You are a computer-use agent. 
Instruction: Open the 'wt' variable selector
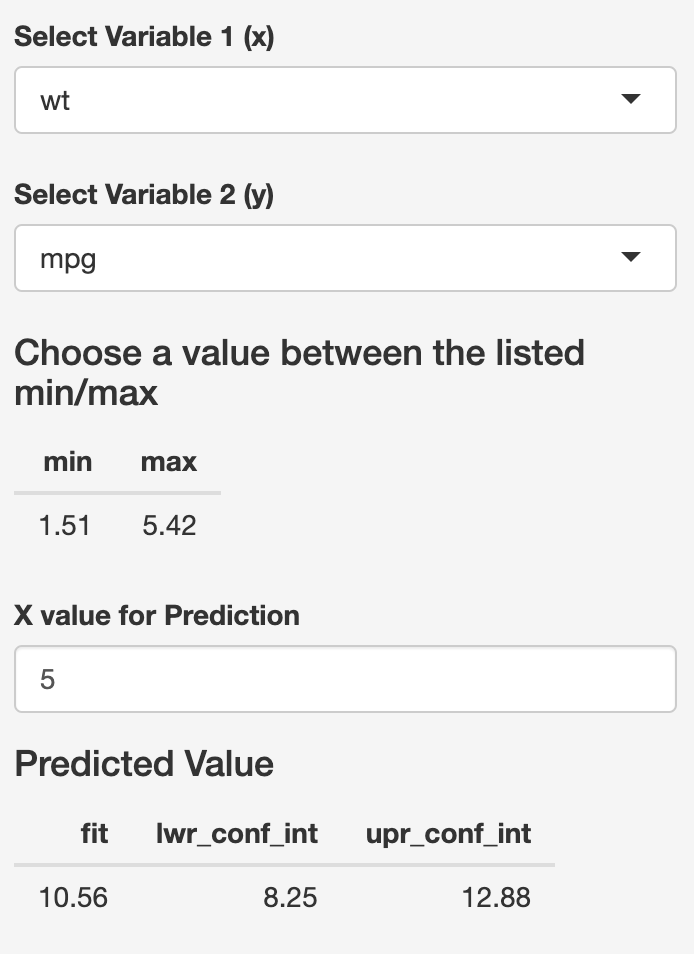click(x=345, y=99)
